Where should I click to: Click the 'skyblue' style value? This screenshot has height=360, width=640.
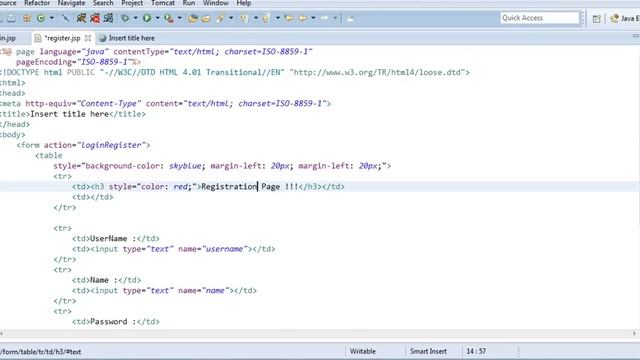coord(185,166)
